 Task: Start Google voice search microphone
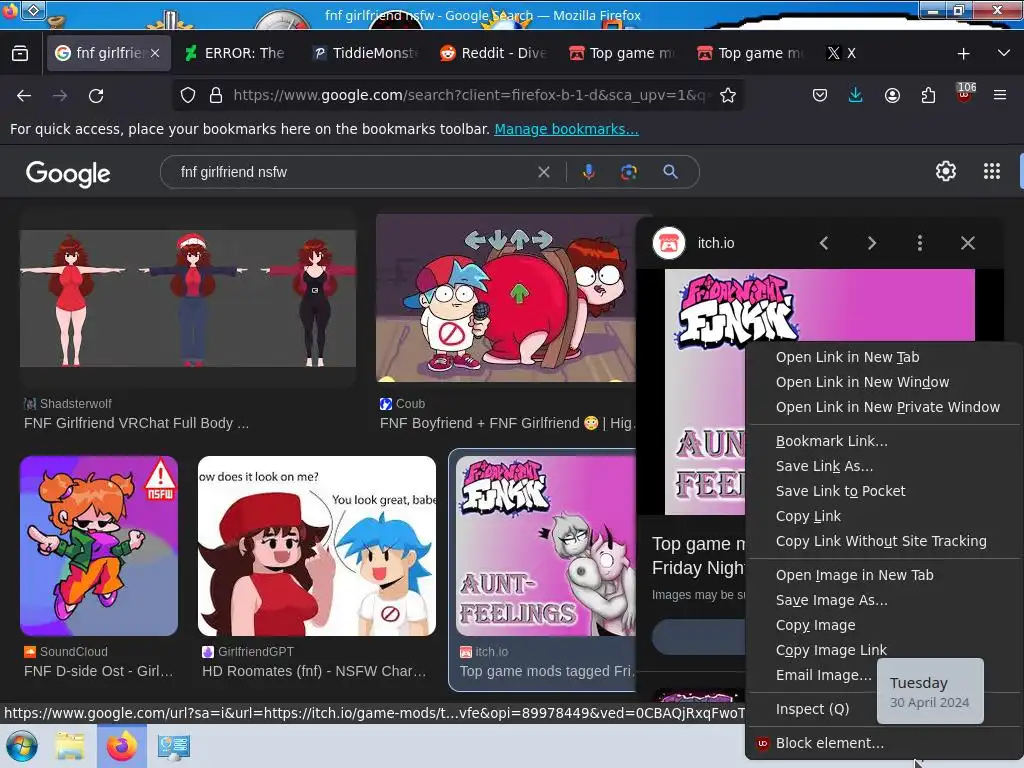[x=588, y=172]
